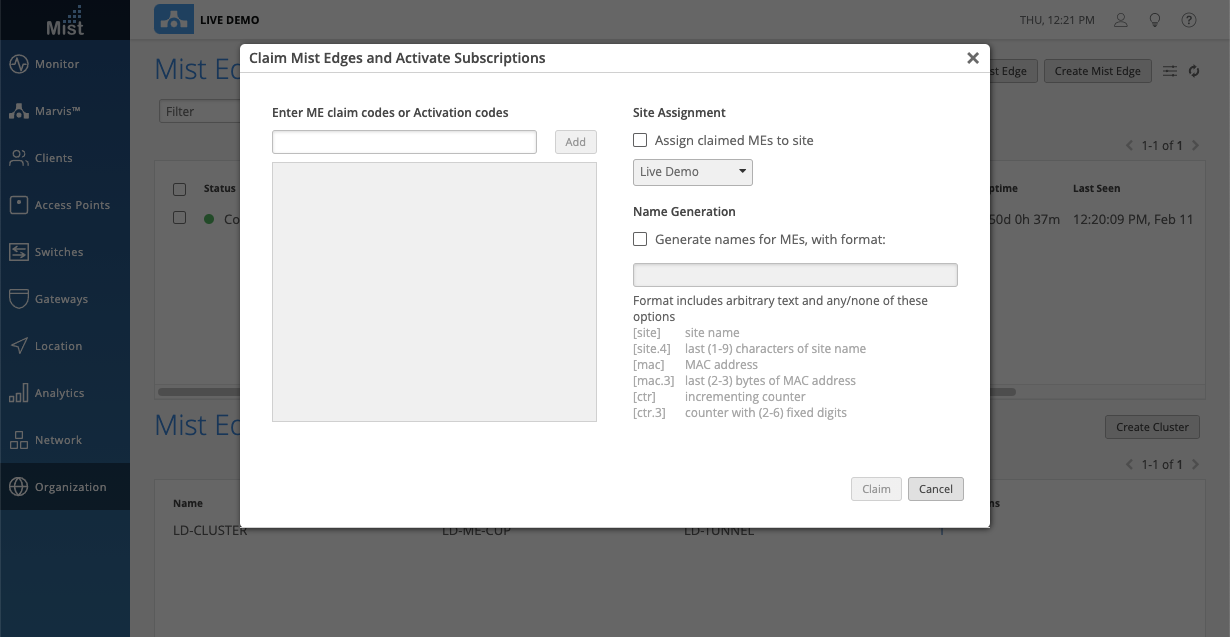Select the Clients sidebar icon
The image size is (1230, 637).
[x=19, y=158]
